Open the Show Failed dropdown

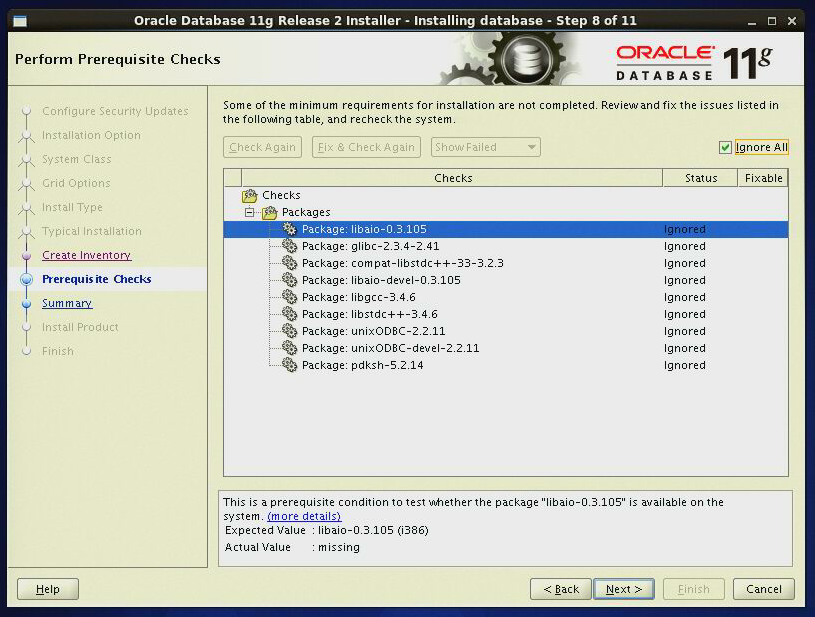tap(485, 147)
